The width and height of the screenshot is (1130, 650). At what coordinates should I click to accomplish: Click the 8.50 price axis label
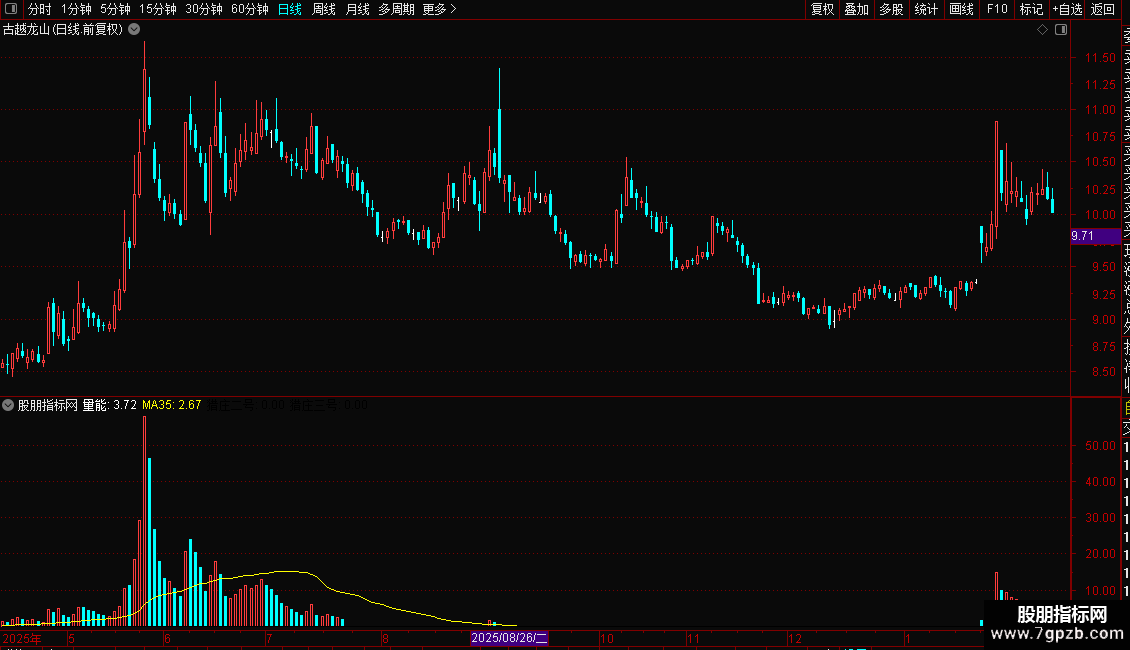point(1103,372)
